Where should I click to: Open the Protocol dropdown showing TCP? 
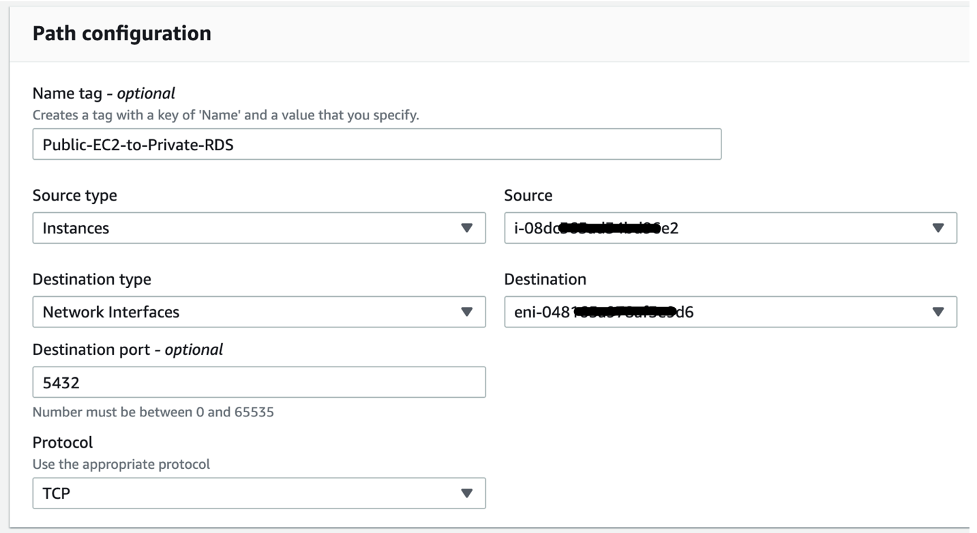tap(245, 492)
